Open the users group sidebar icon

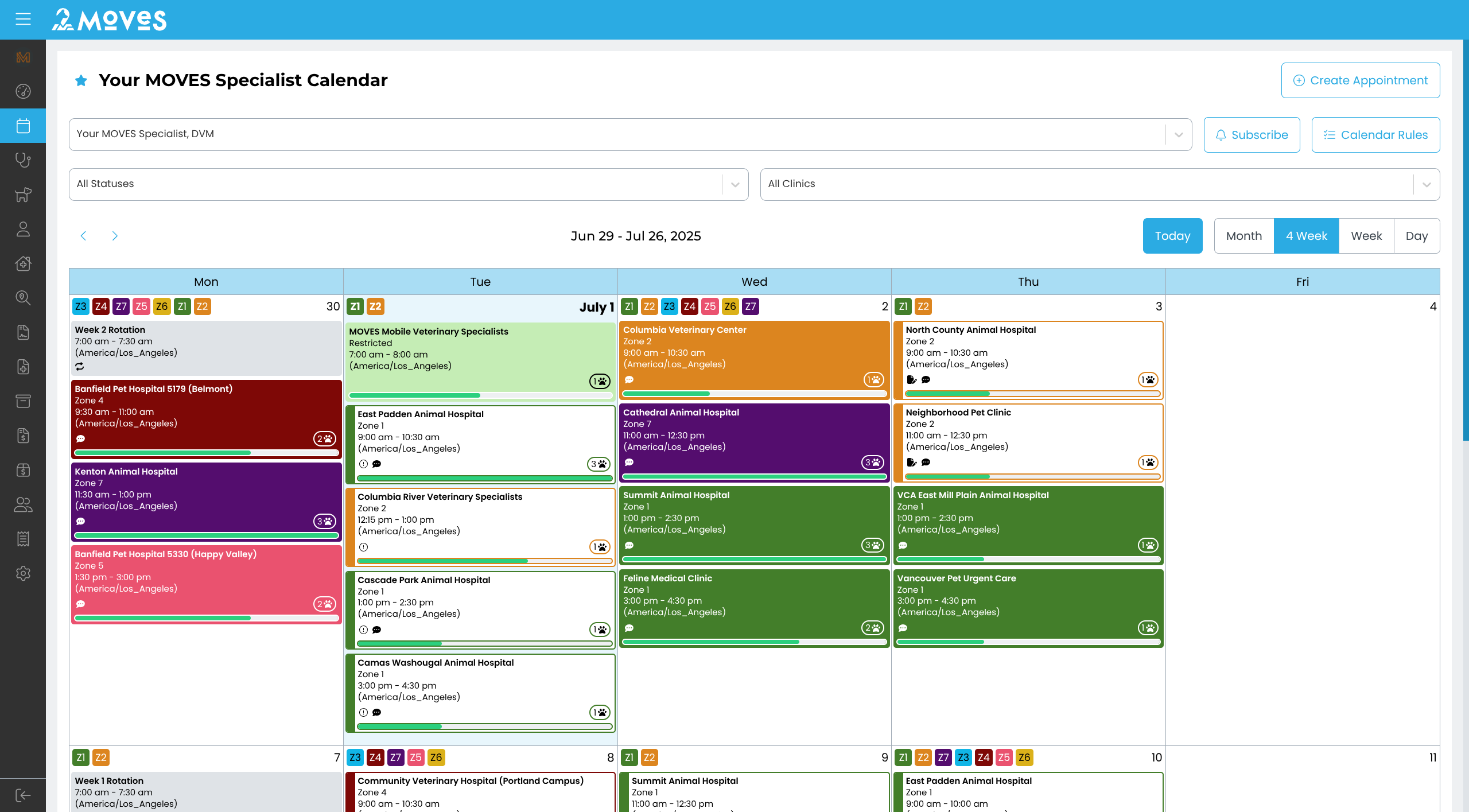pos(23,504)
